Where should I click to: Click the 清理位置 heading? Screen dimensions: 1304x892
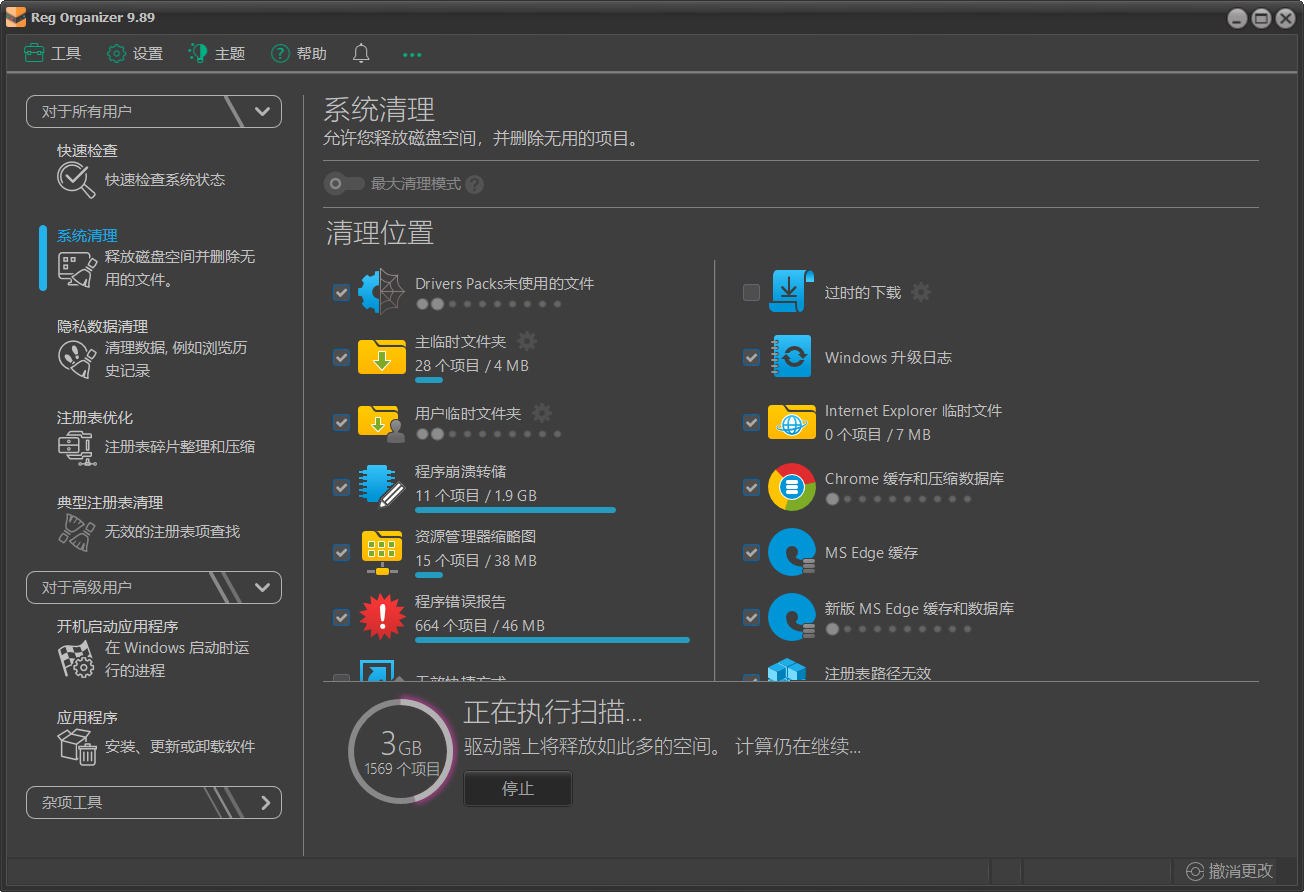coord(380,233)
